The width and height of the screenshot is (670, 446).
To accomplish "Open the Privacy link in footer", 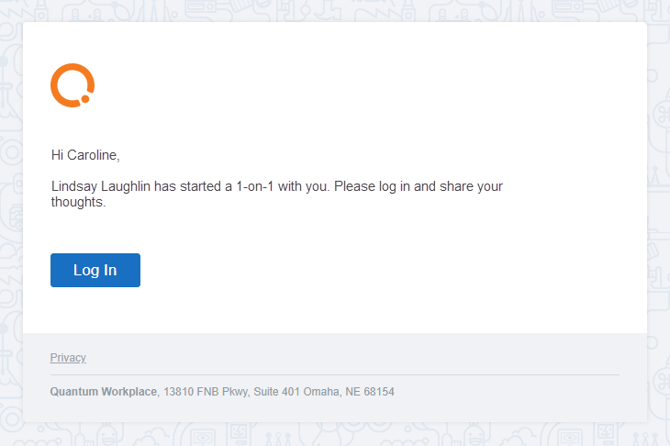I will point(68,358).
